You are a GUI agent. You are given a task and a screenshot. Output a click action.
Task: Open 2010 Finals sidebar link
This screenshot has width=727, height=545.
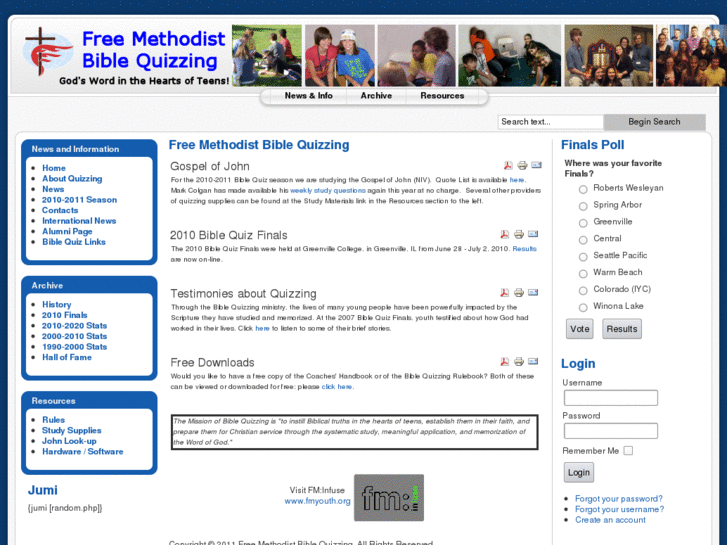click(x=64, y=315)
